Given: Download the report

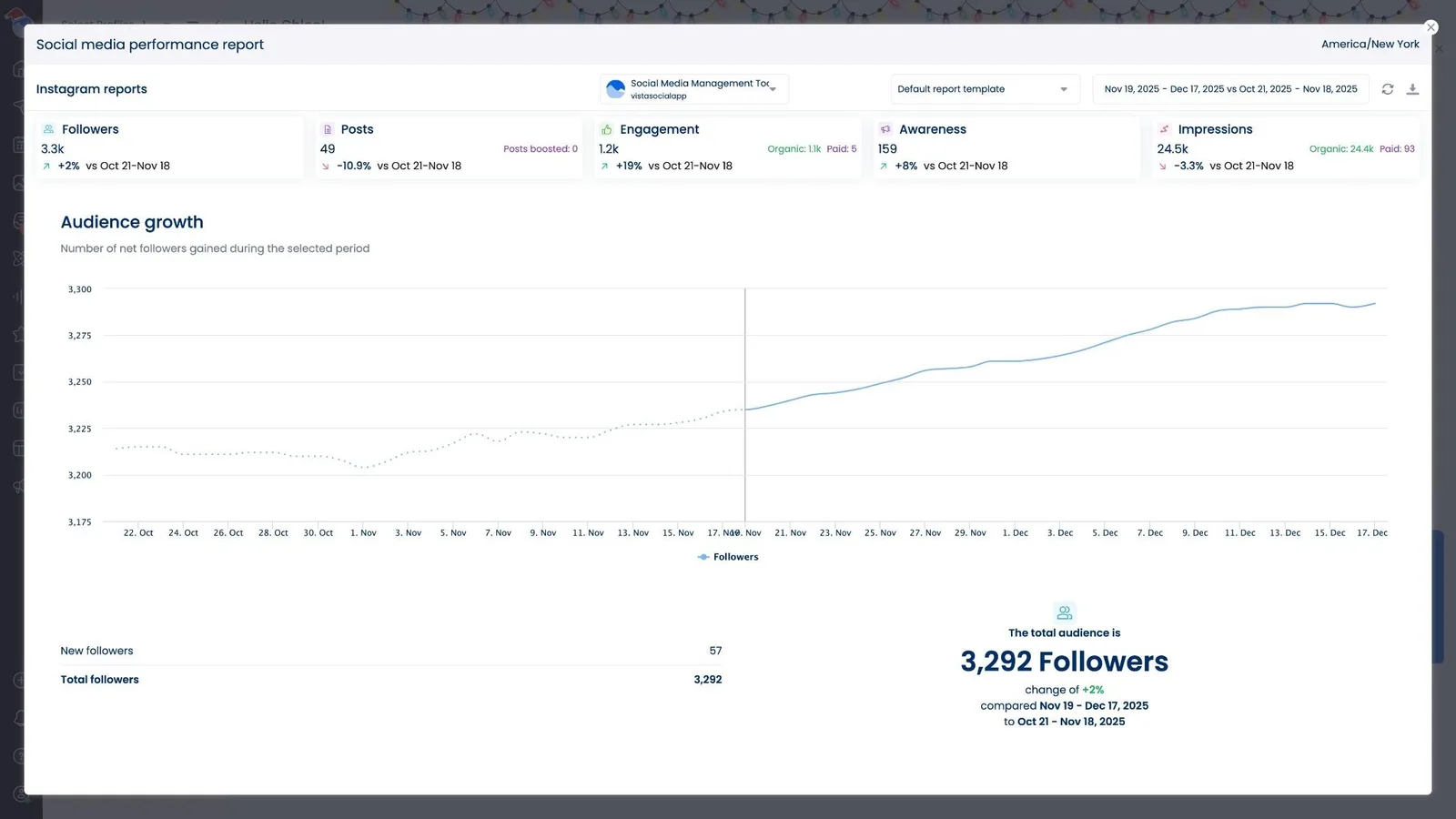Looking at the screenshot, I should click(1413, 88).
